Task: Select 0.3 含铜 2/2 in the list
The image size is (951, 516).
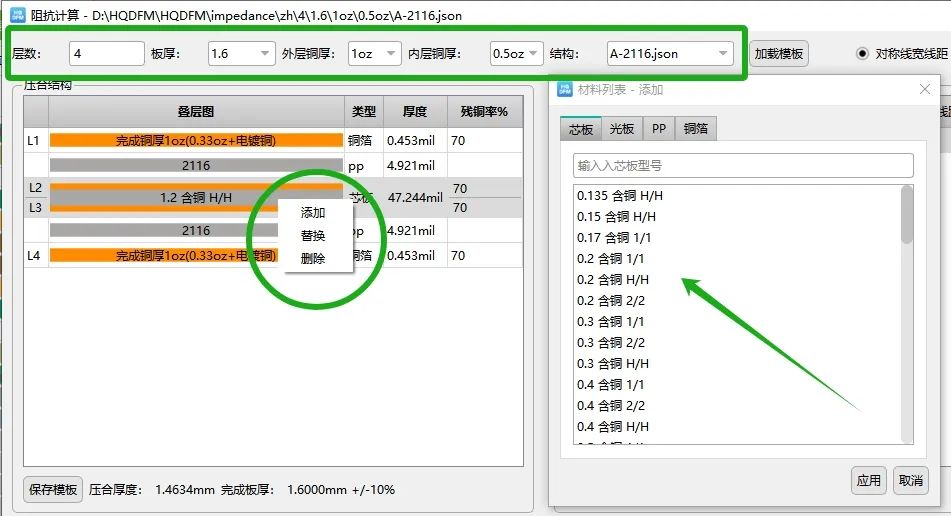Action: pyautogui.click(x=611, y=343)
